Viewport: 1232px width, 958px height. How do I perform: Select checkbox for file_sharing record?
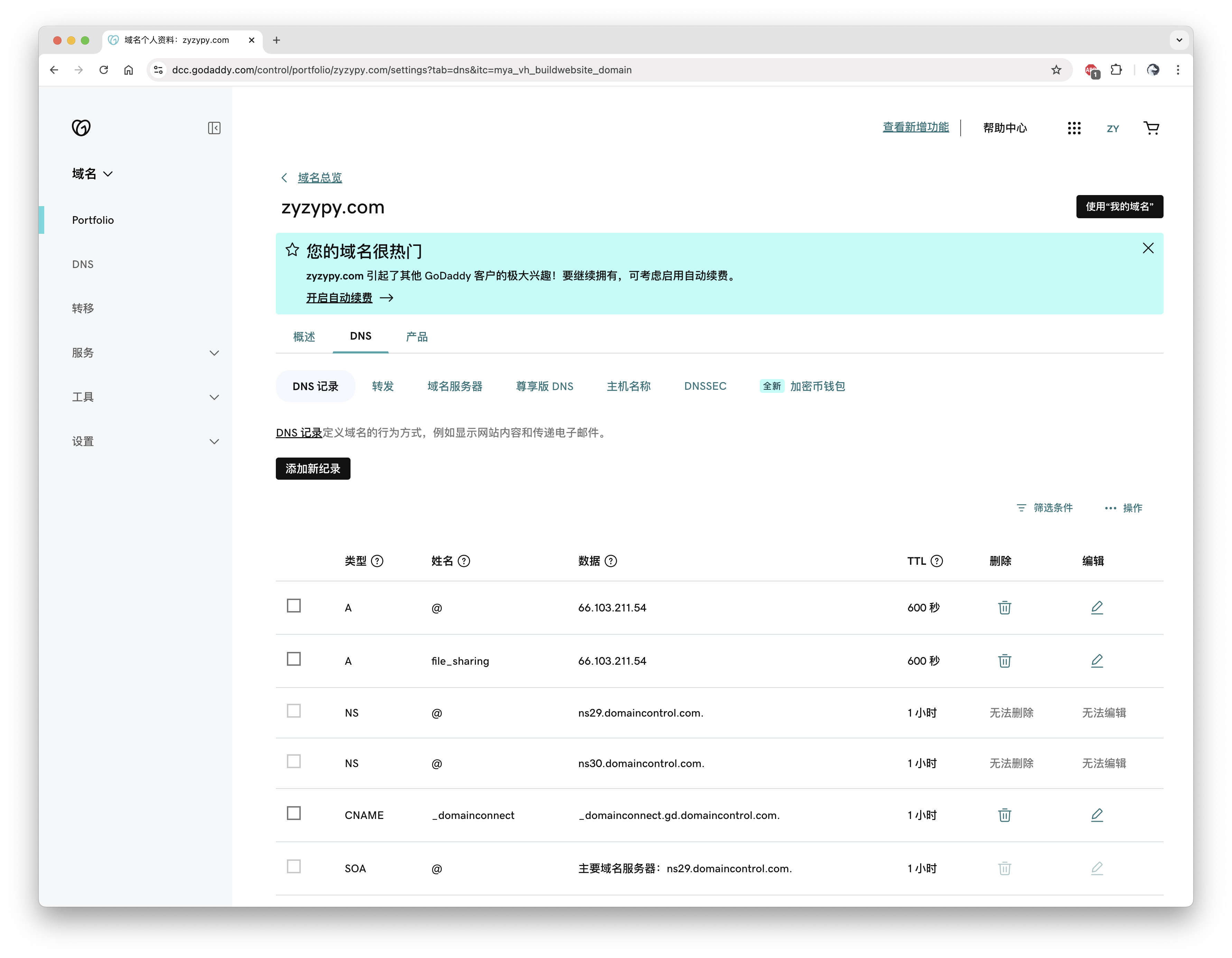click(x=293, y=659)
